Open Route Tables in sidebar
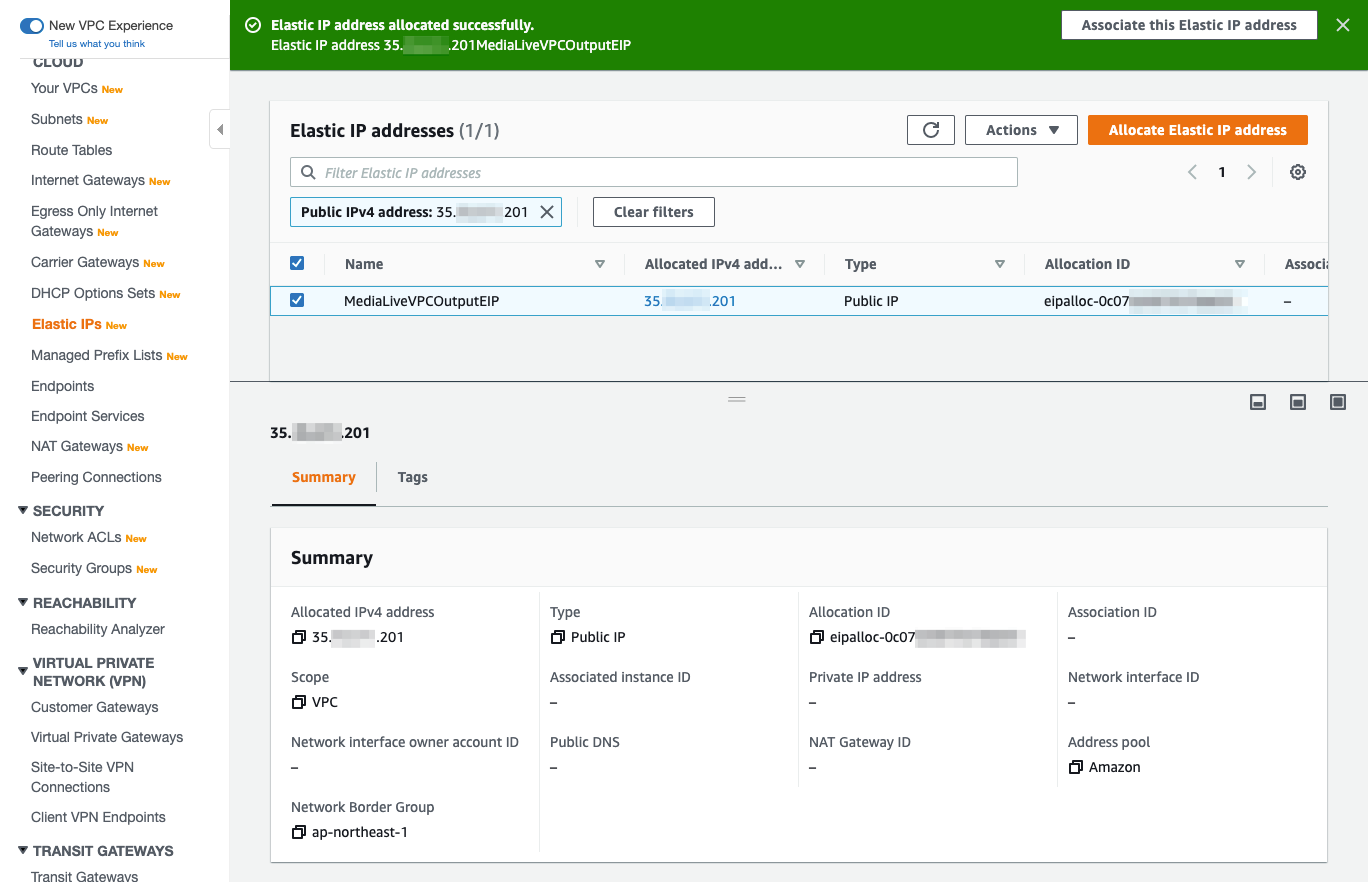The height and width of the screenshot is (882, 1368). [72, 150]
